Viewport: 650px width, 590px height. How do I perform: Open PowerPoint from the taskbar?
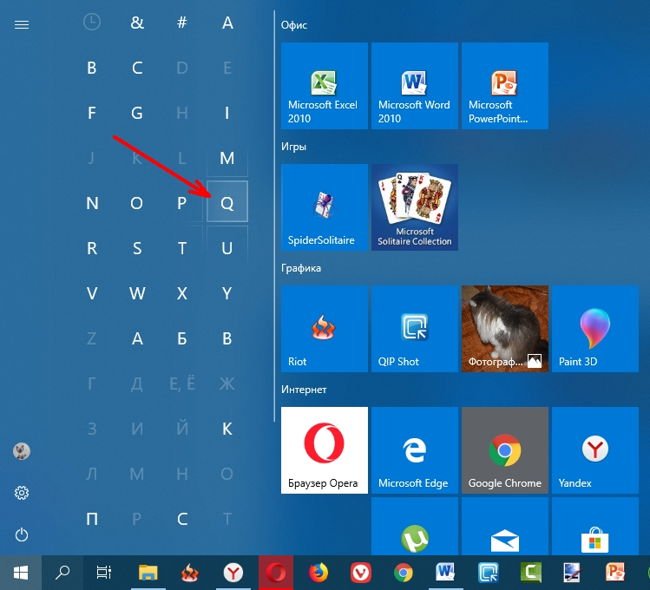click(615, 573)
